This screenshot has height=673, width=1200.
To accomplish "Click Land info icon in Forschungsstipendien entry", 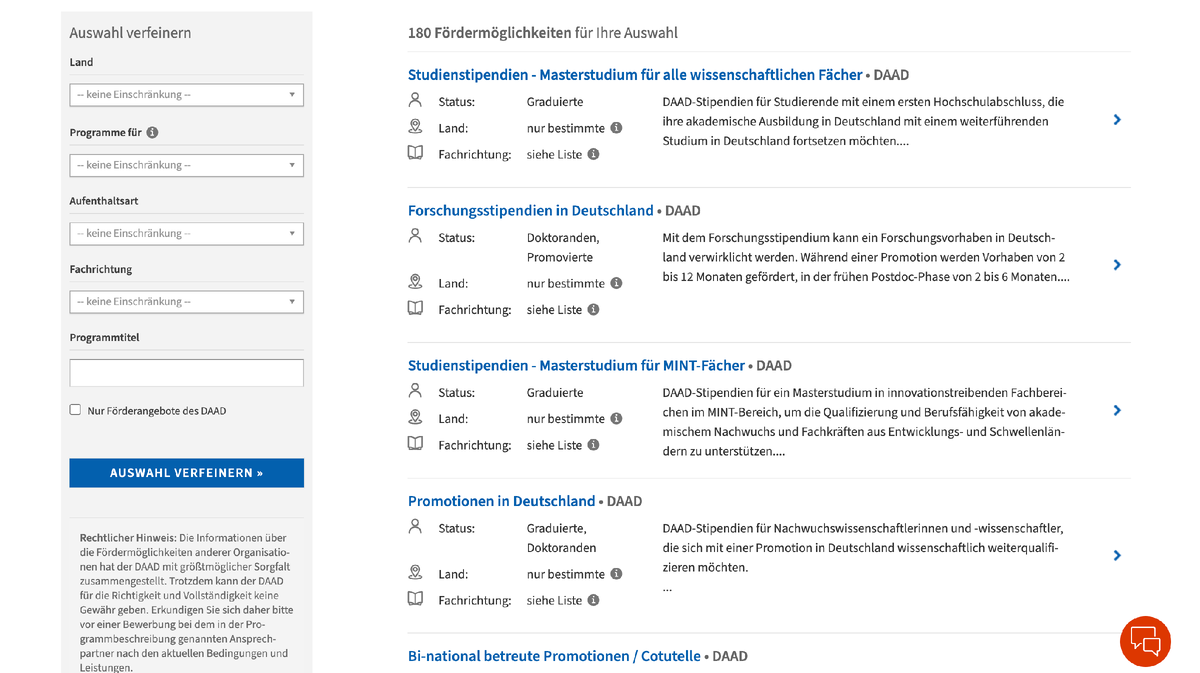I will coord(616,283).
